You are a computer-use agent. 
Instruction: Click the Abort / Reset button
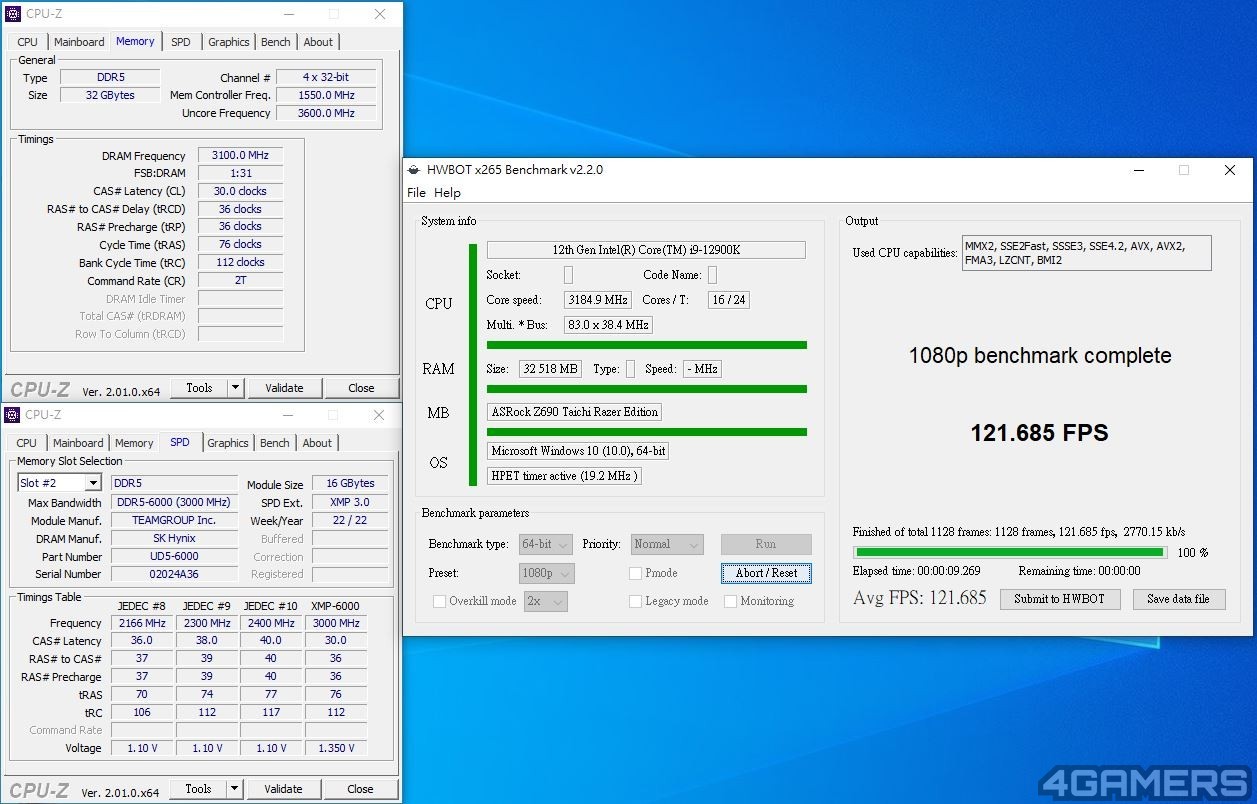[766, 573]
